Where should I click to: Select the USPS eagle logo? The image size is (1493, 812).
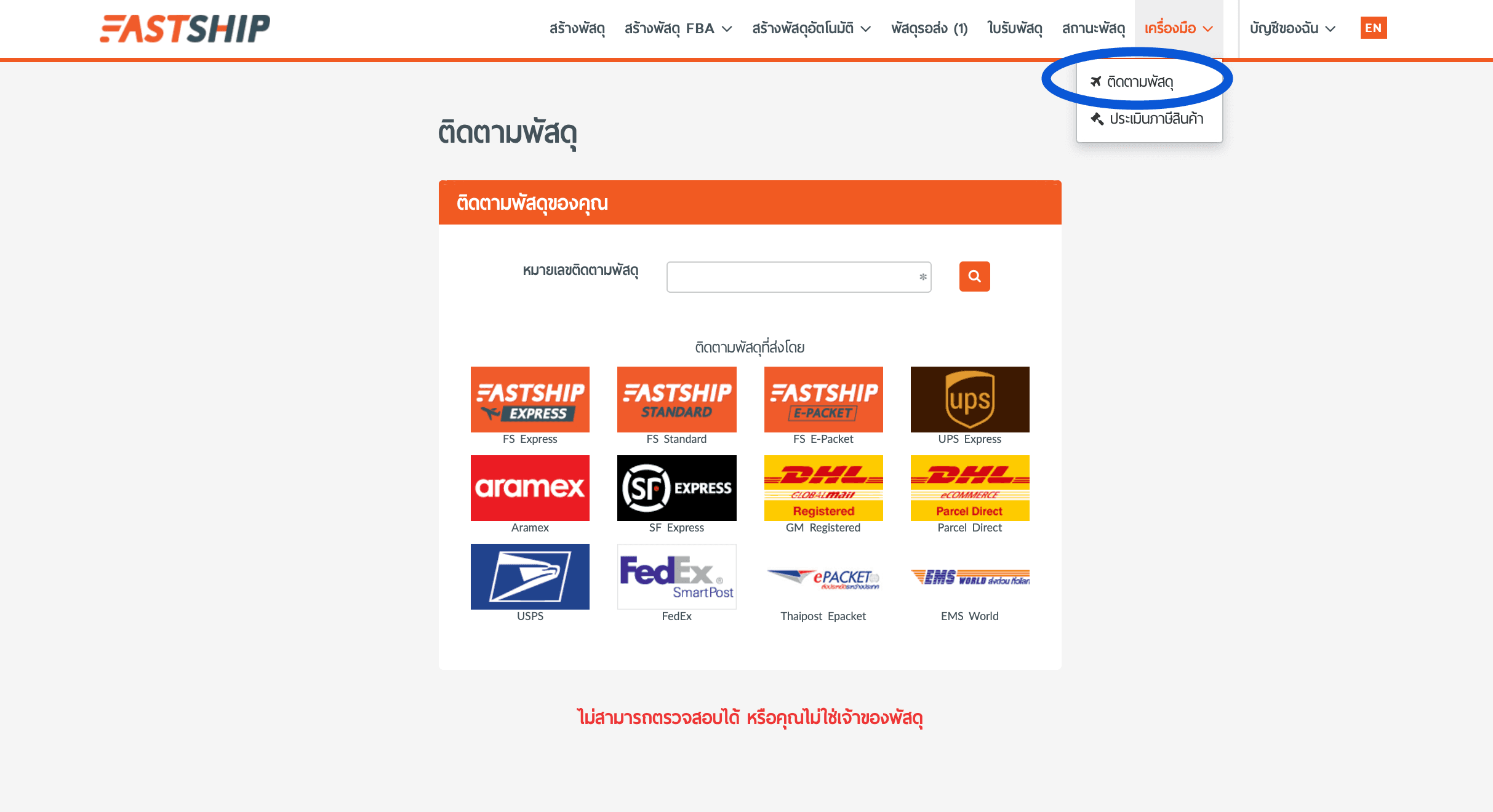(530, 576)
